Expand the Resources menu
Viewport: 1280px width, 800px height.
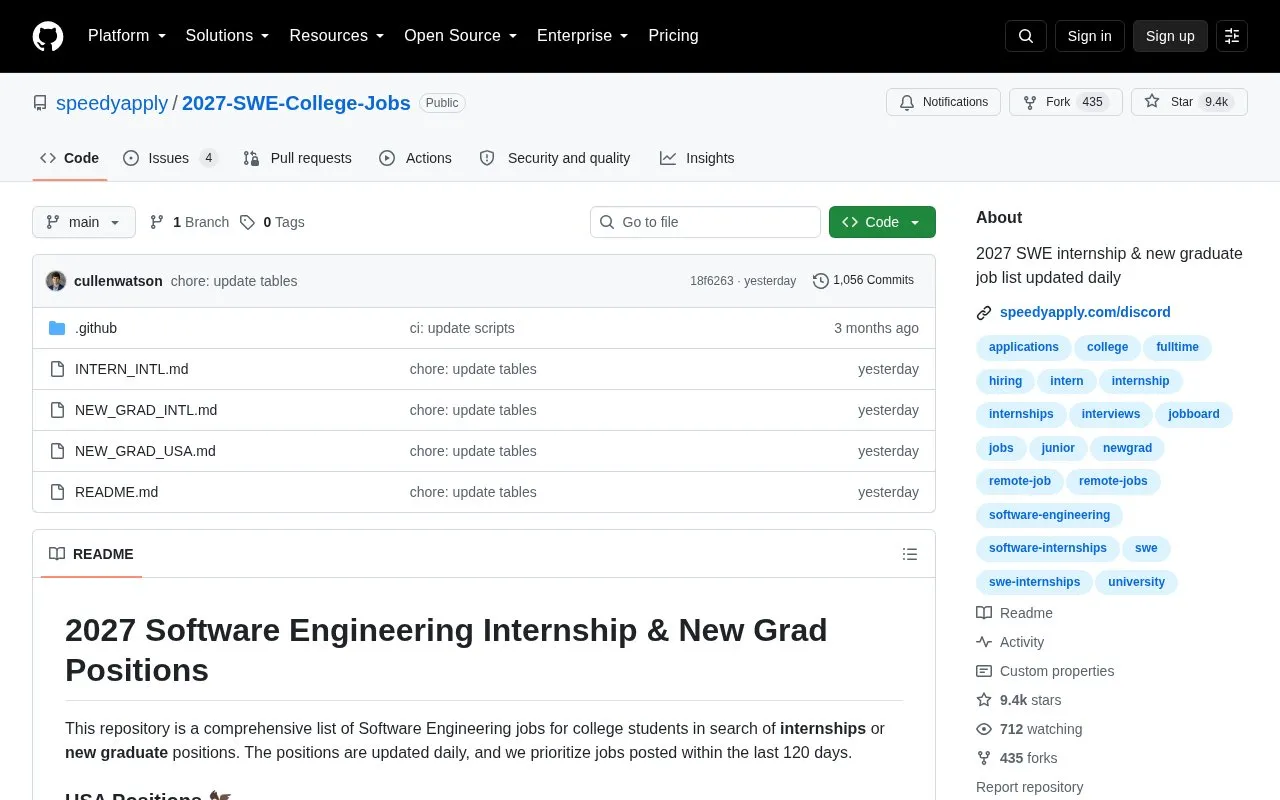click(x=337, y=36)
